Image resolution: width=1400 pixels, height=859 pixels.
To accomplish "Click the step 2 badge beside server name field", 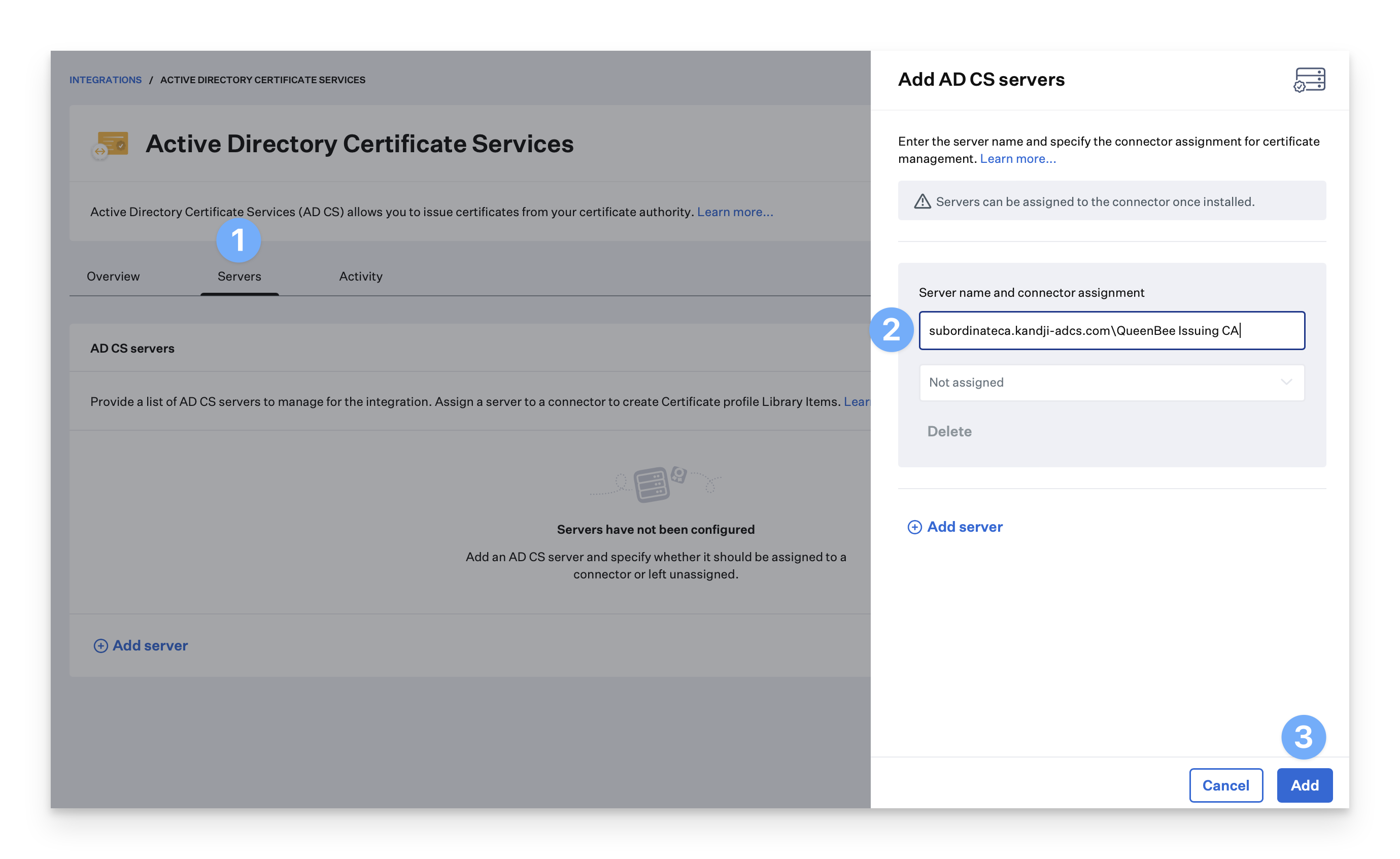I will tap(891, 330).
